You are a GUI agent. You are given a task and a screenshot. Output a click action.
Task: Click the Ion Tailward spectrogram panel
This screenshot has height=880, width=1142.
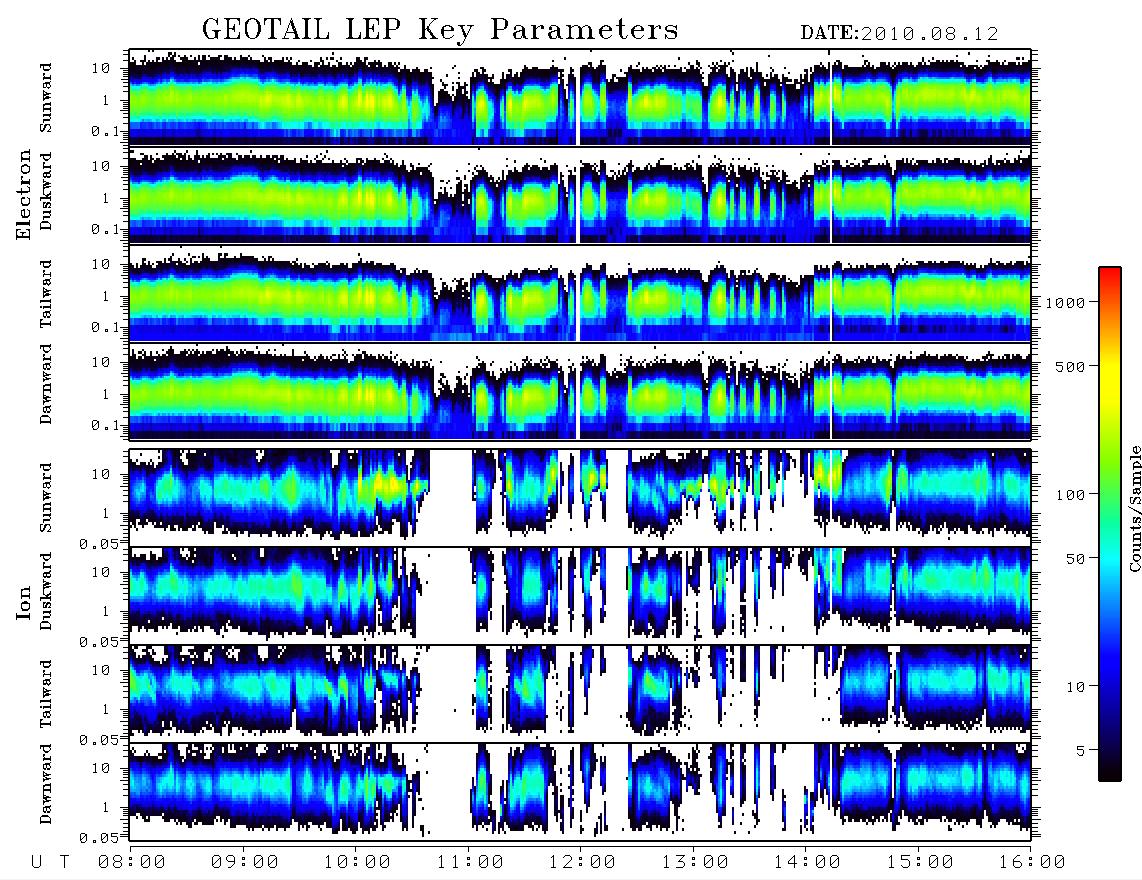click(580, 694)
